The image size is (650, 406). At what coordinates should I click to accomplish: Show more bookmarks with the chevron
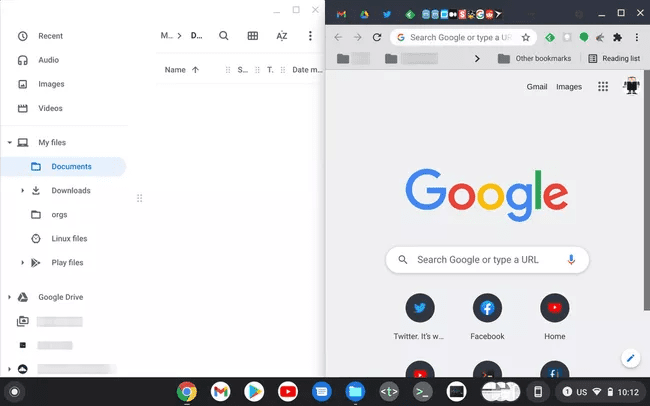[x=477, y=58]
